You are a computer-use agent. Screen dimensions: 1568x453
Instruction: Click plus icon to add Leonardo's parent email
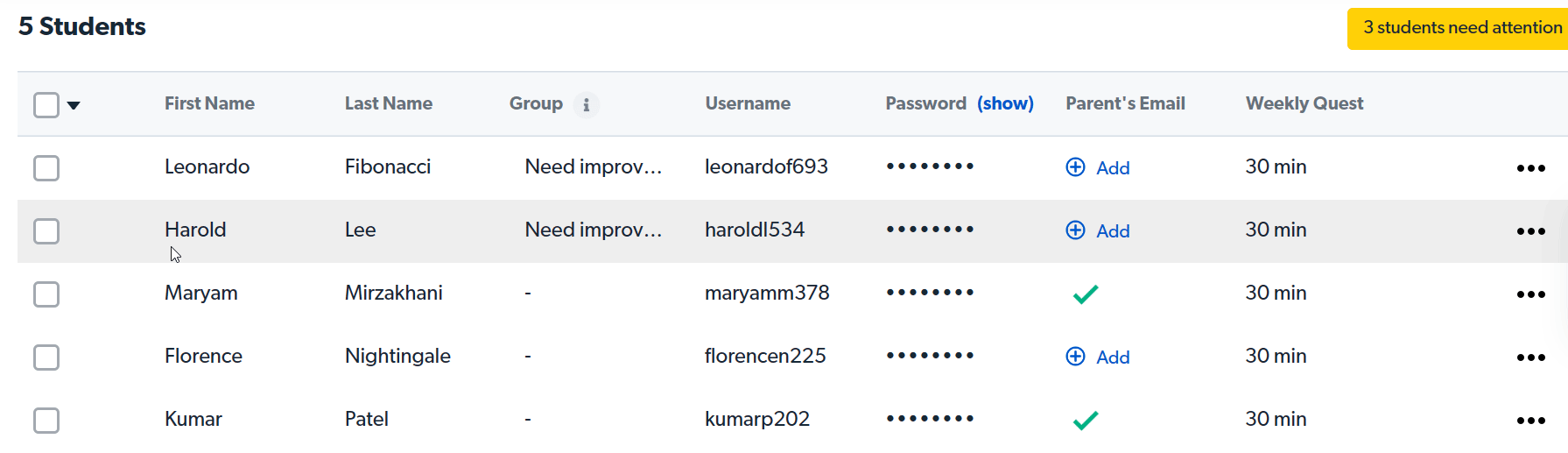click(x=1075, y=167)
